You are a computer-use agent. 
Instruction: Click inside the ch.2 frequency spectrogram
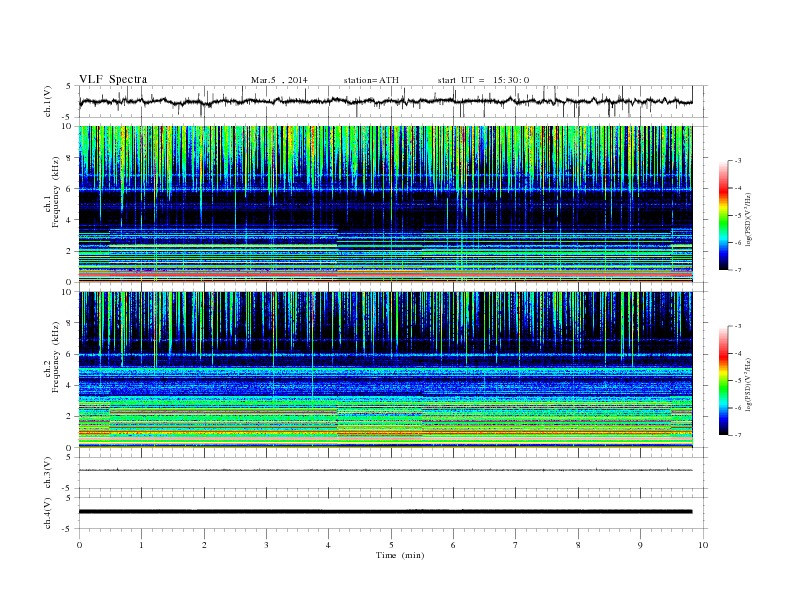385,370
